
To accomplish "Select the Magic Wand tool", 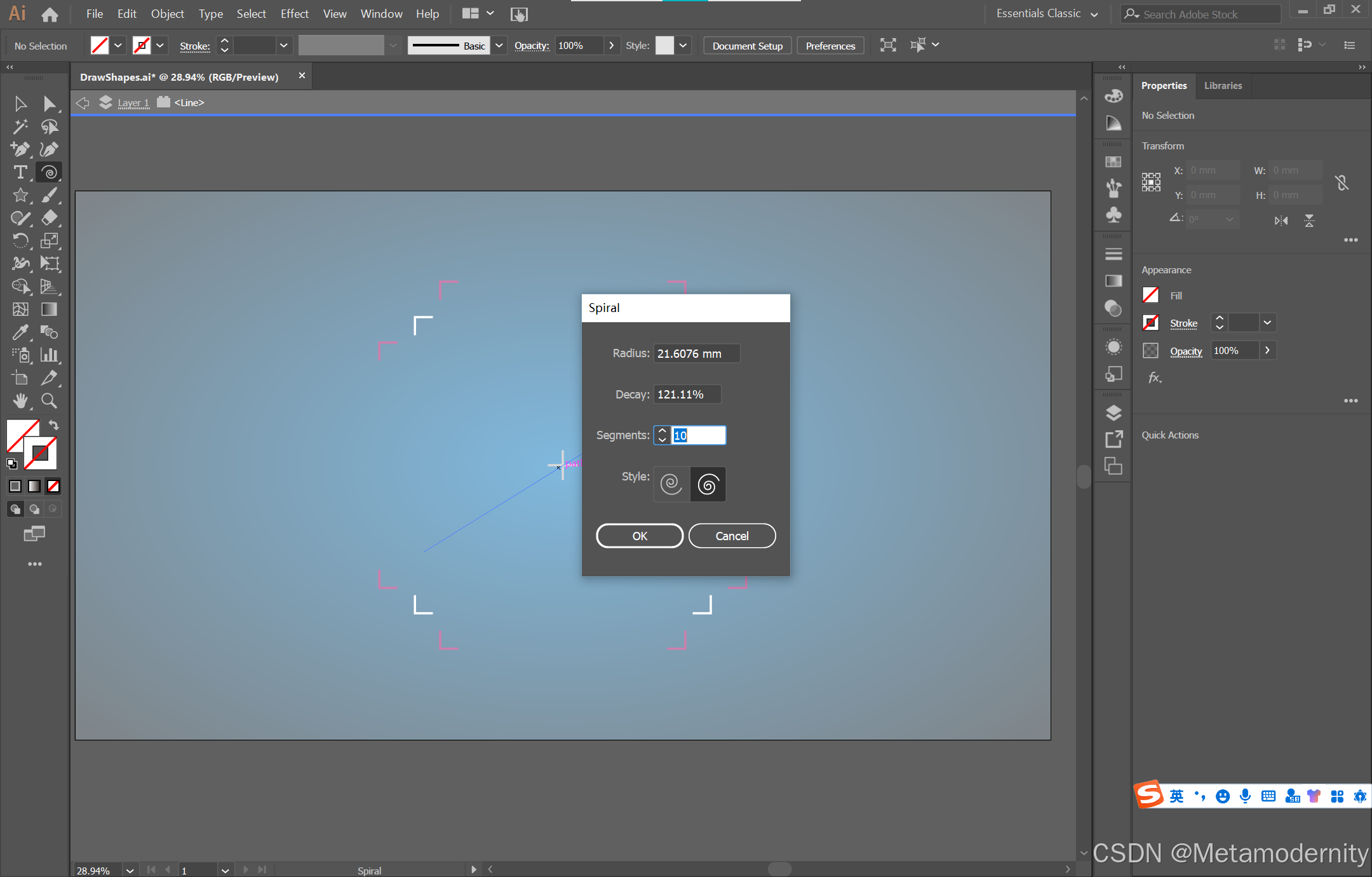I will pyautogui.click(x=20, y=126).
